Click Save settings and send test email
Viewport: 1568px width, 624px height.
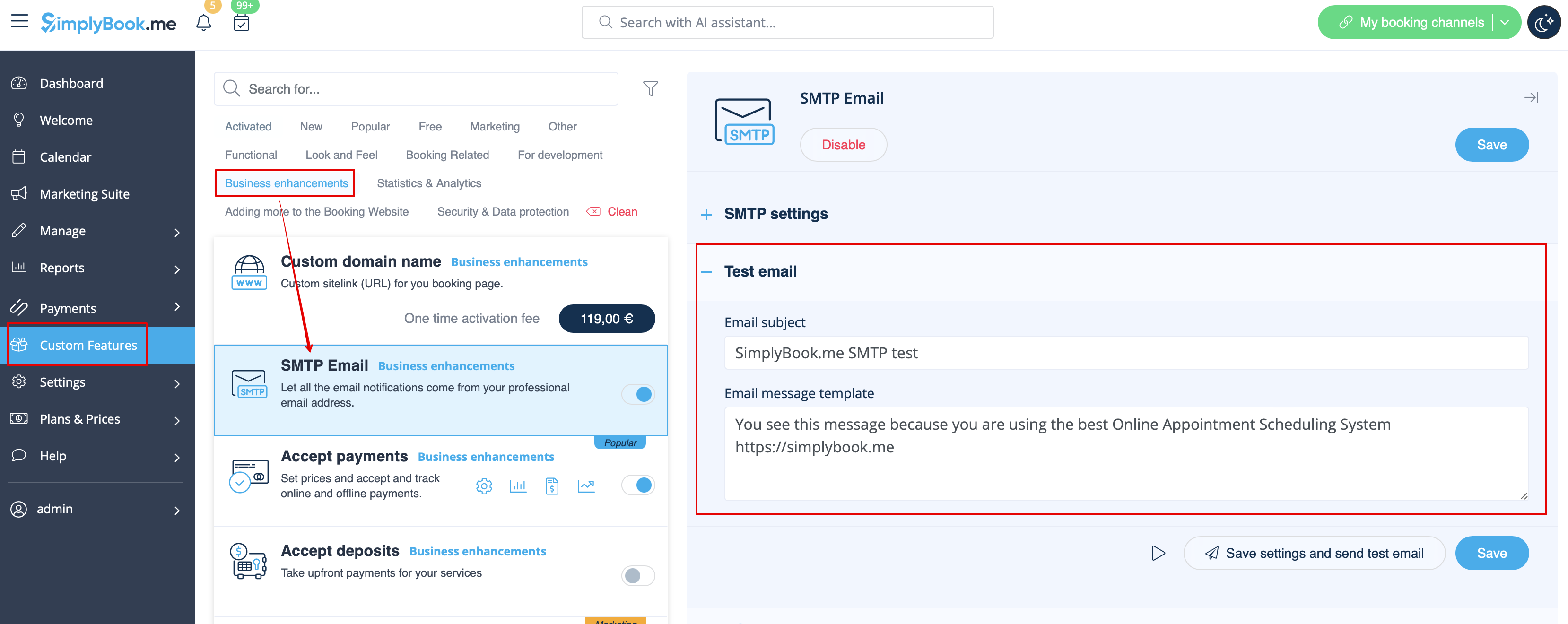coord(1314,554)
